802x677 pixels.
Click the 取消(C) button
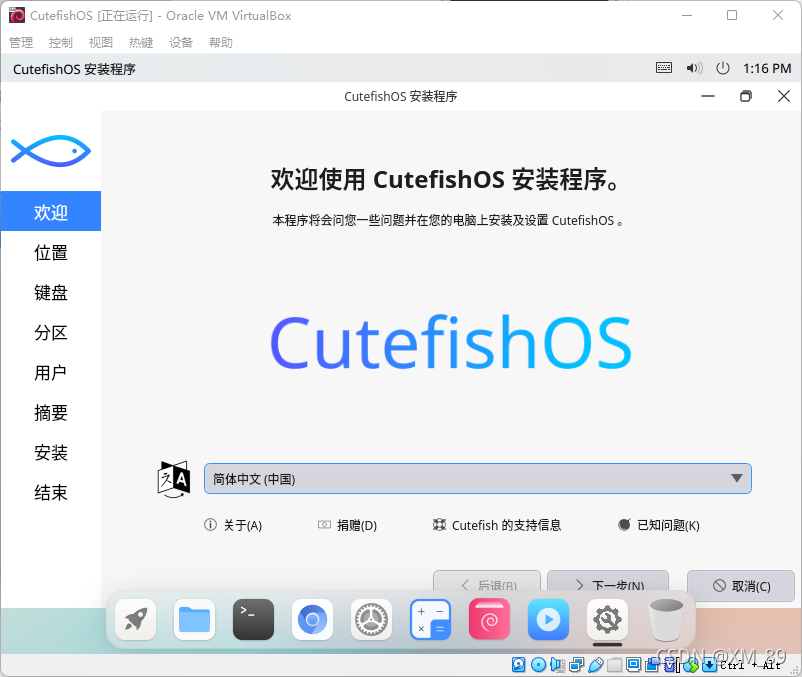coord(741,586)
